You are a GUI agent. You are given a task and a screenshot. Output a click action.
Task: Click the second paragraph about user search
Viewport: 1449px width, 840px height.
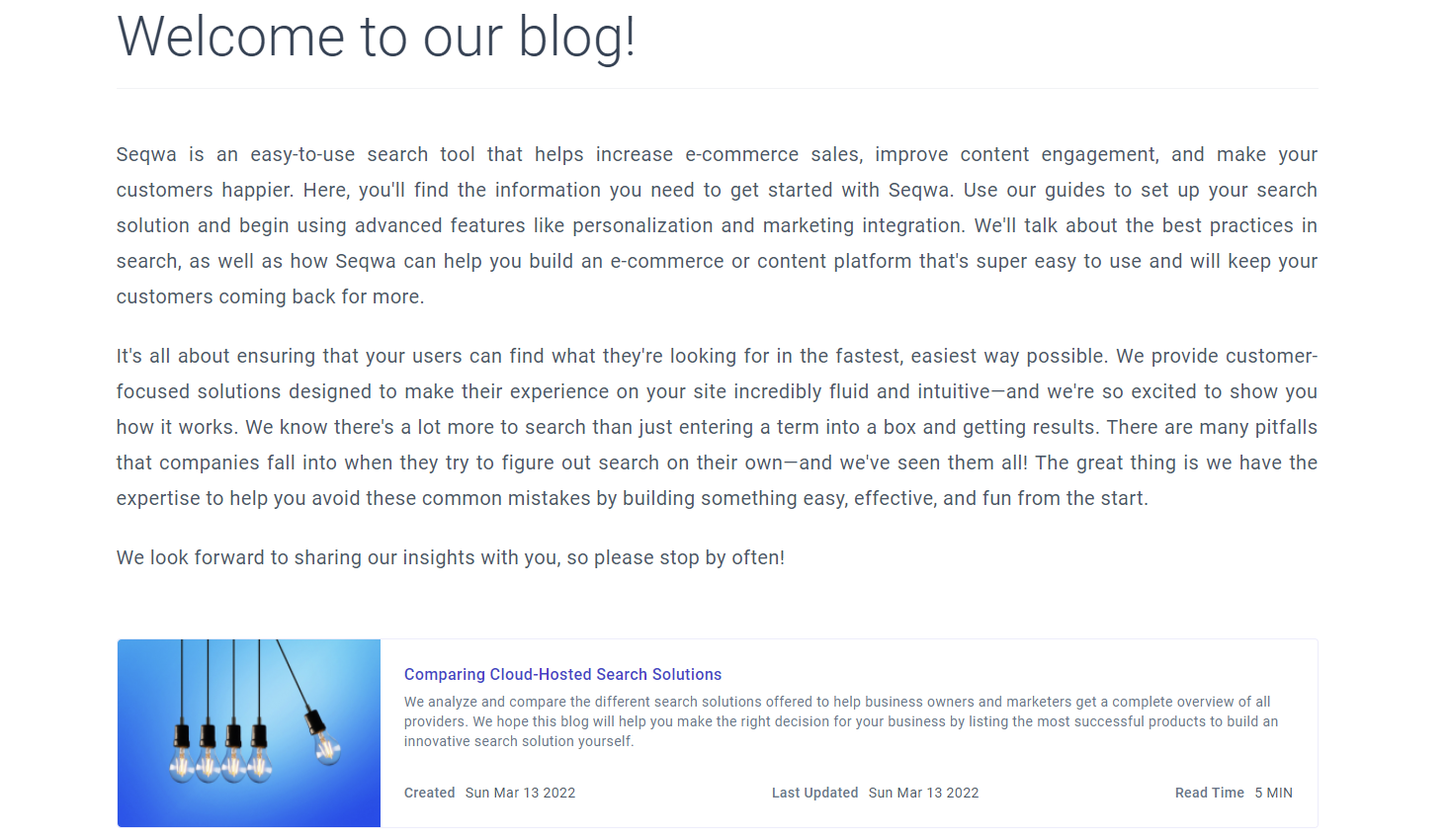pyautogui.click(x=717, y=426)
